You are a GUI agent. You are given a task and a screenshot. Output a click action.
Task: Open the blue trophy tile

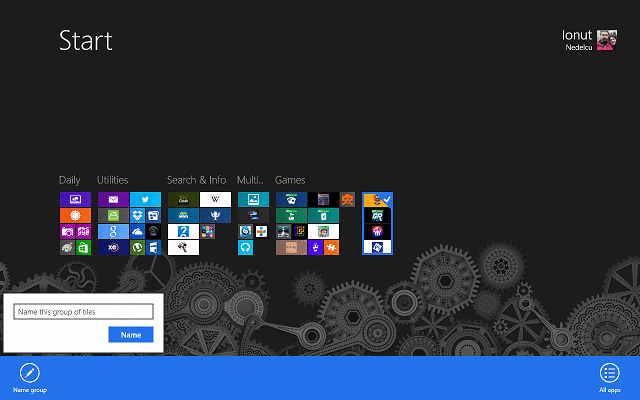216,215
